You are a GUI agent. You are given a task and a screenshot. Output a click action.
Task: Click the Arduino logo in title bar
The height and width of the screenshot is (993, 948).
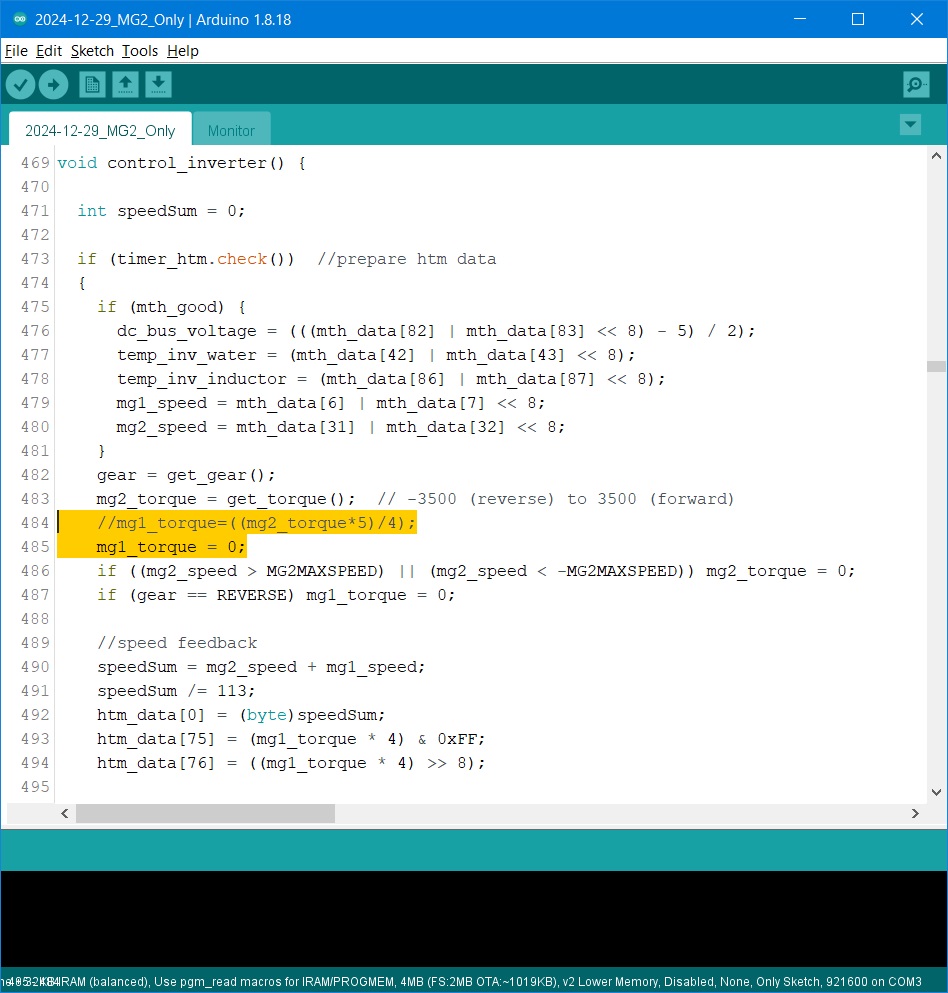(19, 19)
